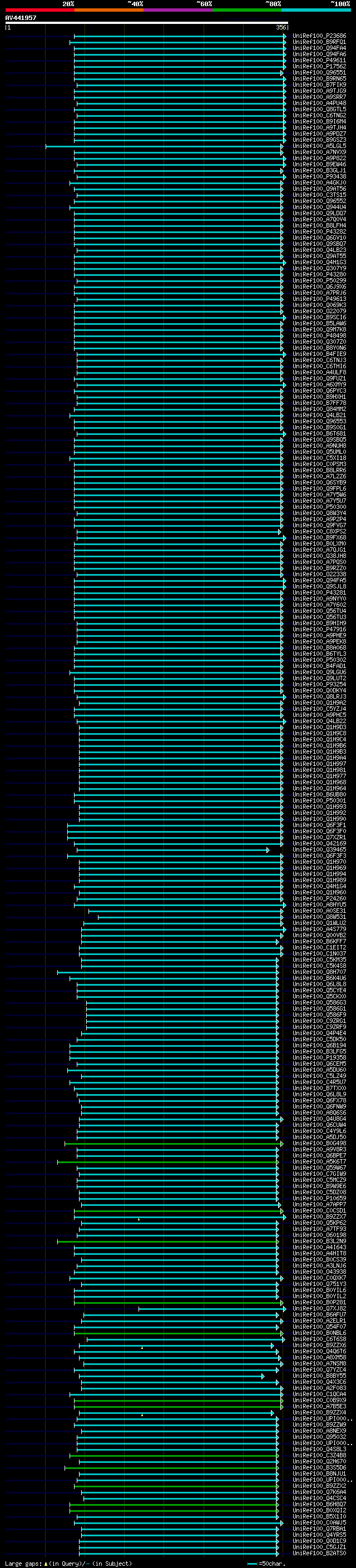356x1568 pixels.
Task: Select the UniRef100_B6UB80 label
Action: point(319,794)
